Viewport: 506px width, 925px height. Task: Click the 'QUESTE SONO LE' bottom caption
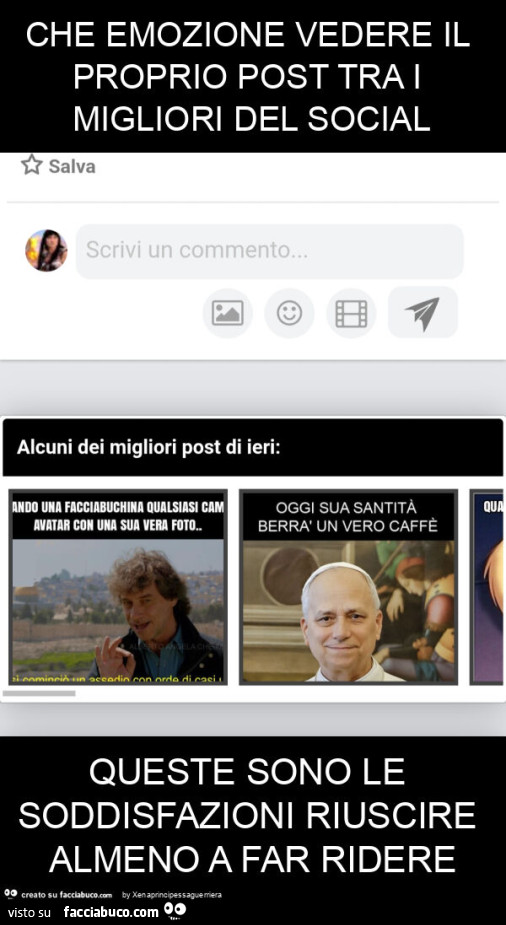click(247, 770)
